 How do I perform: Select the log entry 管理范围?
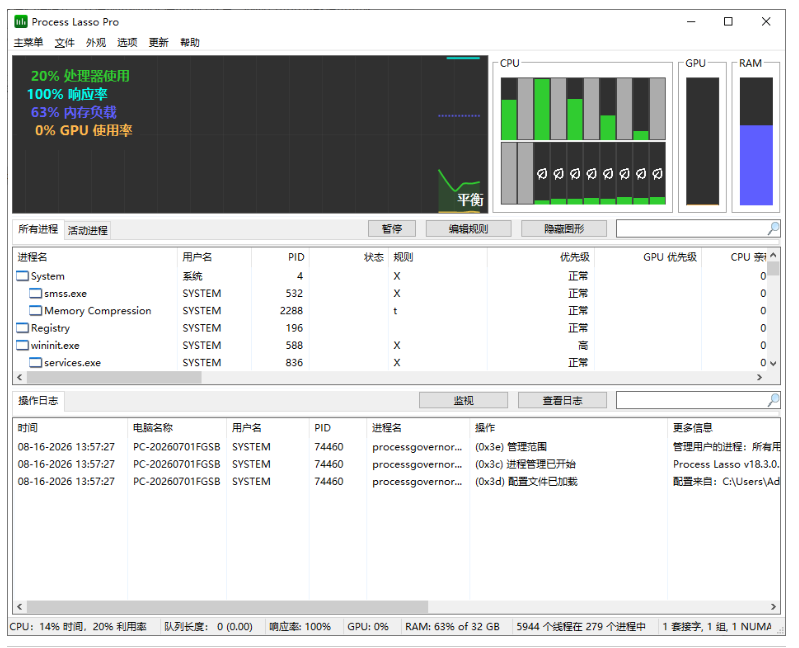point(396,447)
